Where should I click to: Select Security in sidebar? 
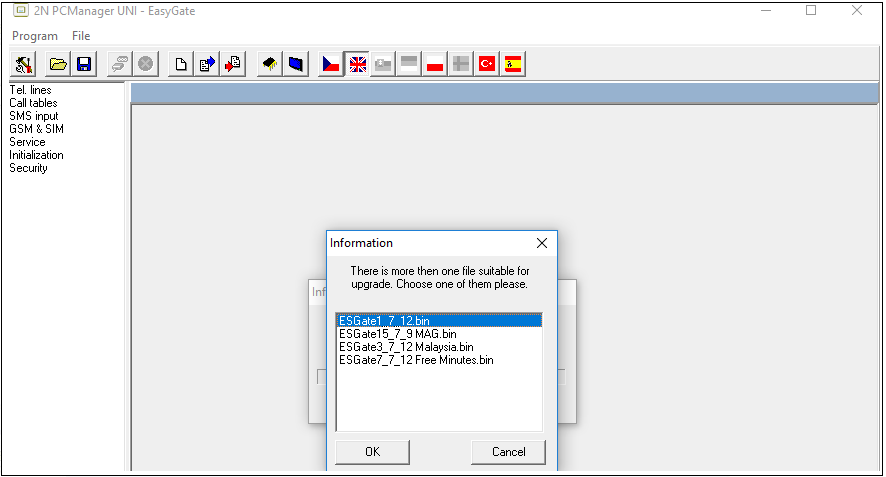pos(28,168)
